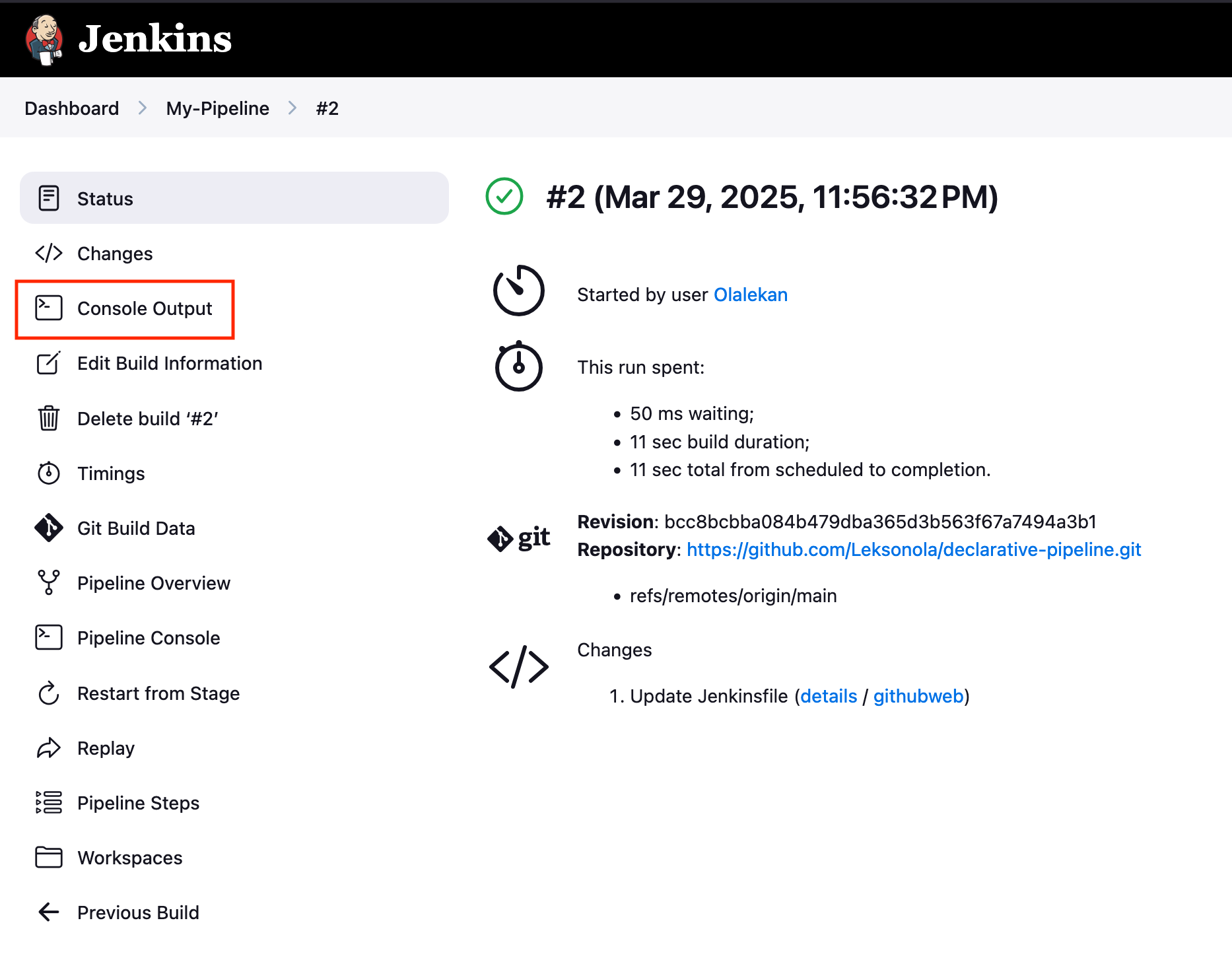Click the Jenkins title text in header
This screenshot has width=1232, height=968.
click(155, 38)
